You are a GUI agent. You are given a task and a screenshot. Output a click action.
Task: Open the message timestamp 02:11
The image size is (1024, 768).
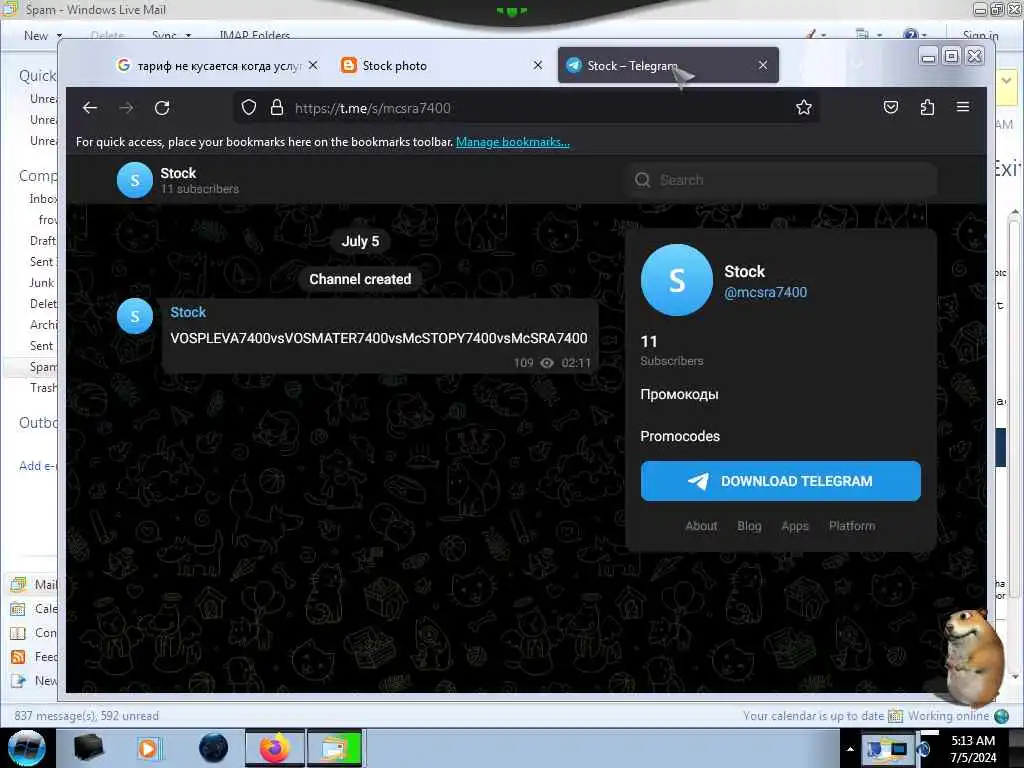(x=576, y=363)
